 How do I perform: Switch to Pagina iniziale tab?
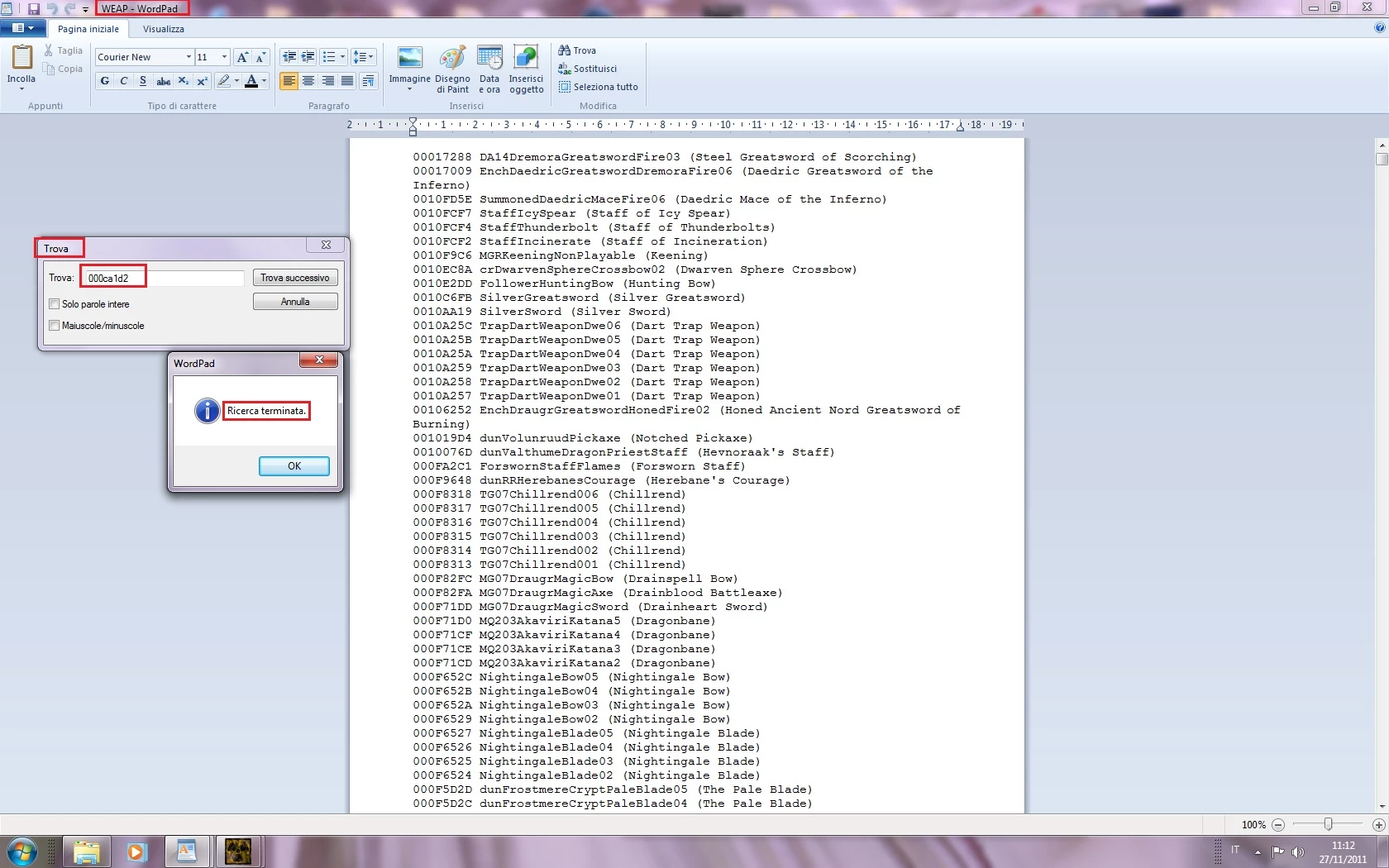pyautogui.click(x=88, y=29)
